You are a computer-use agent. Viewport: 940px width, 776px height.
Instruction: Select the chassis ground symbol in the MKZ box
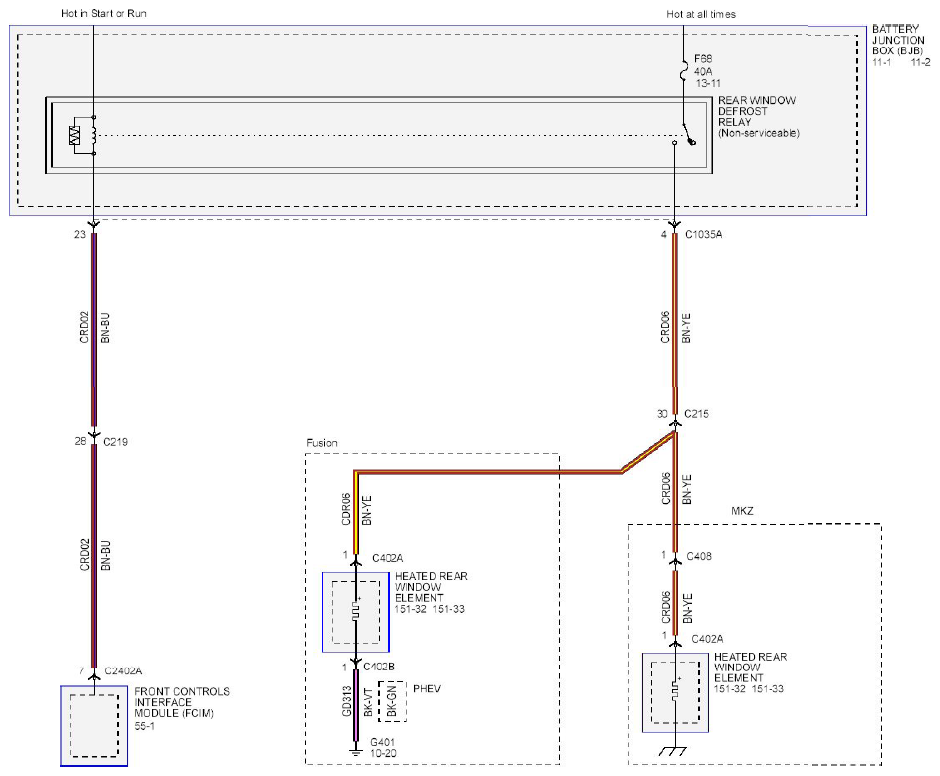point(673,750)
